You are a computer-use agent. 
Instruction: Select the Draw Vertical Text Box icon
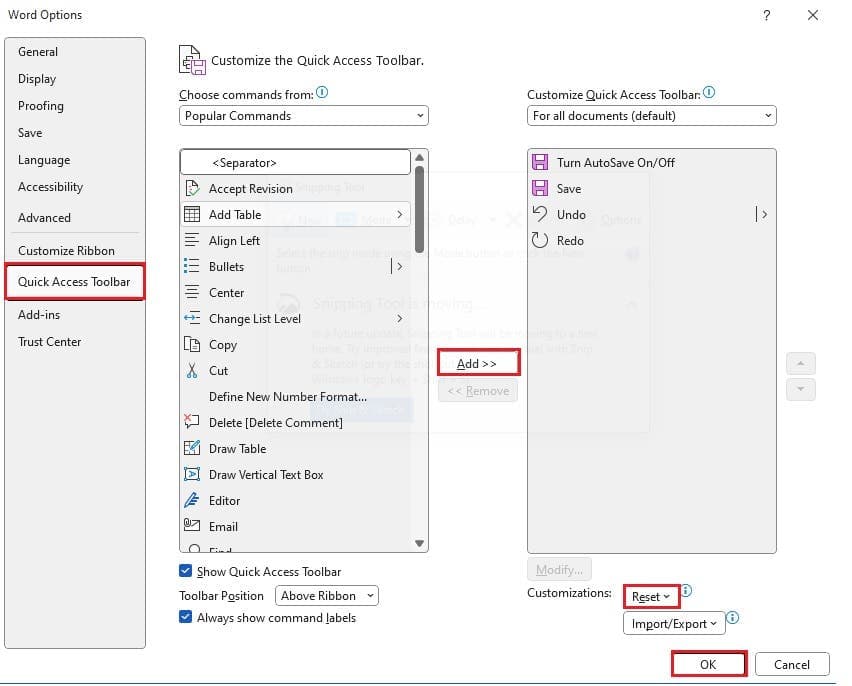(192, 475)
